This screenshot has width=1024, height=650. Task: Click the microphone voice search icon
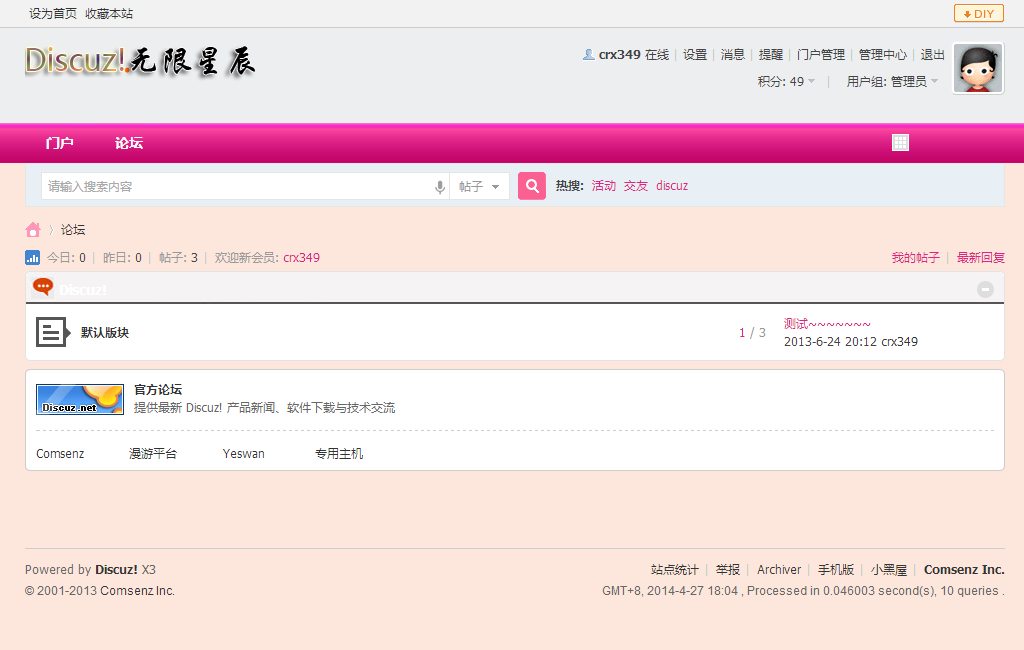(439, 187)
